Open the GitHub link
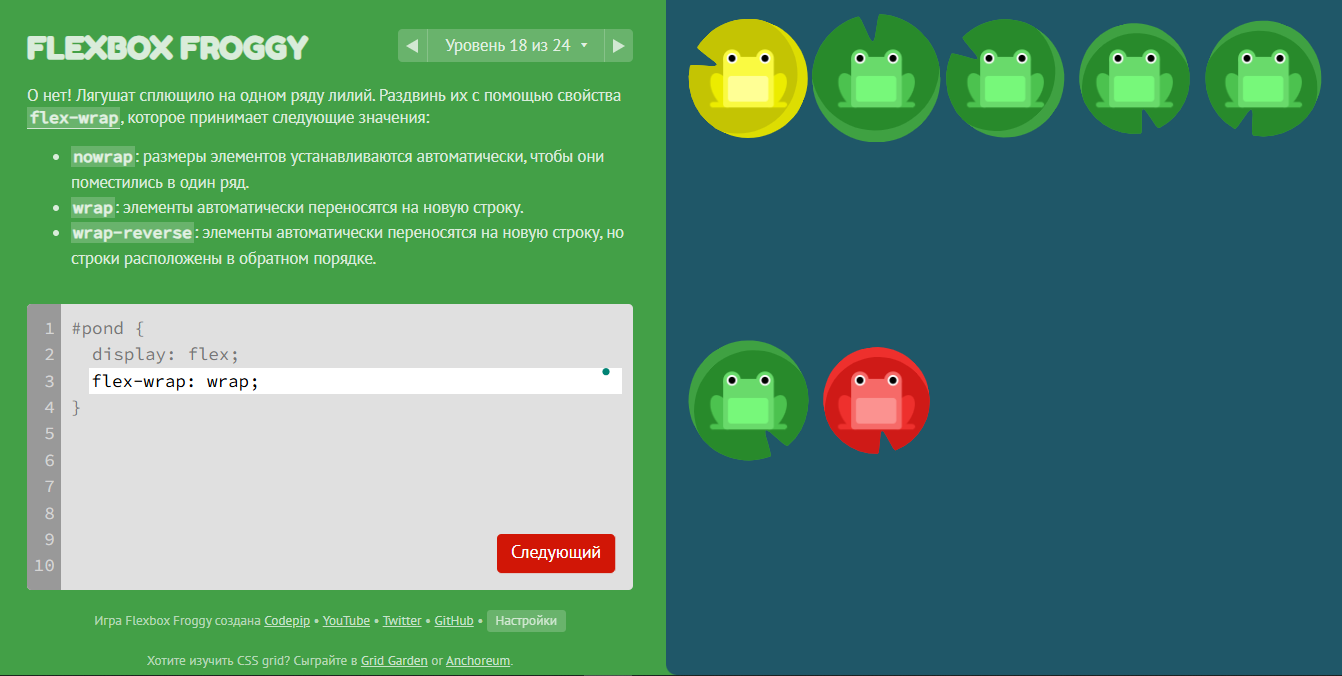1342x676 pixels. tap(454, 621)
